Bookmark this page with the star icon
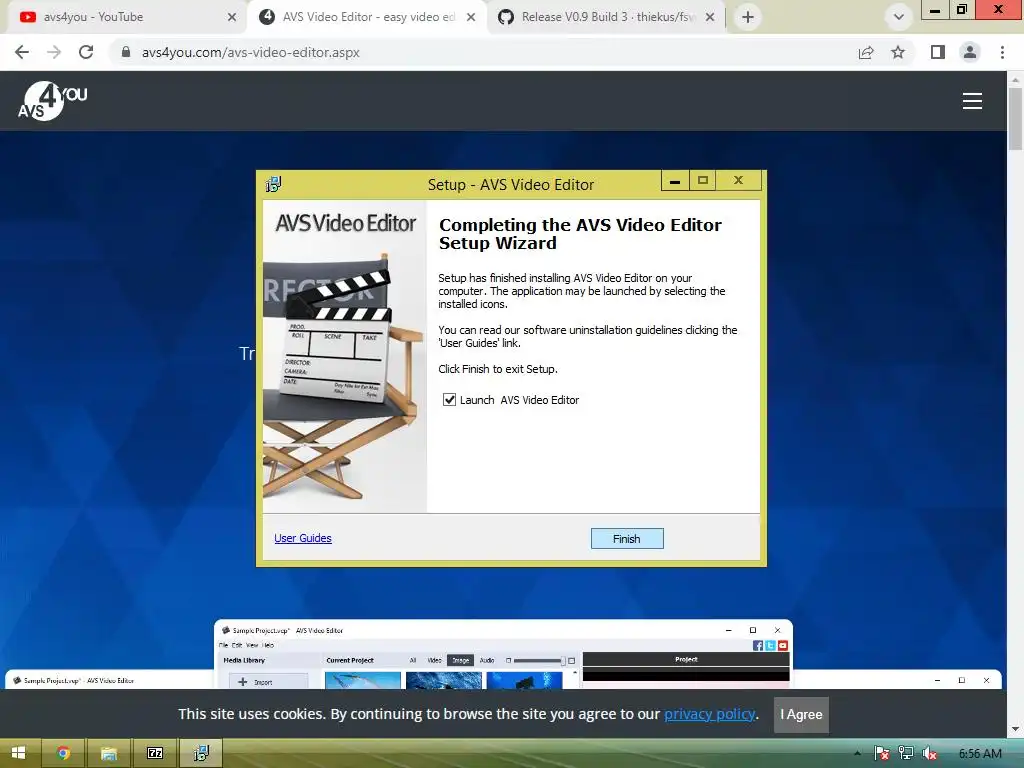This screenshot has width=1024, height=768. click(x=898, y=52)
